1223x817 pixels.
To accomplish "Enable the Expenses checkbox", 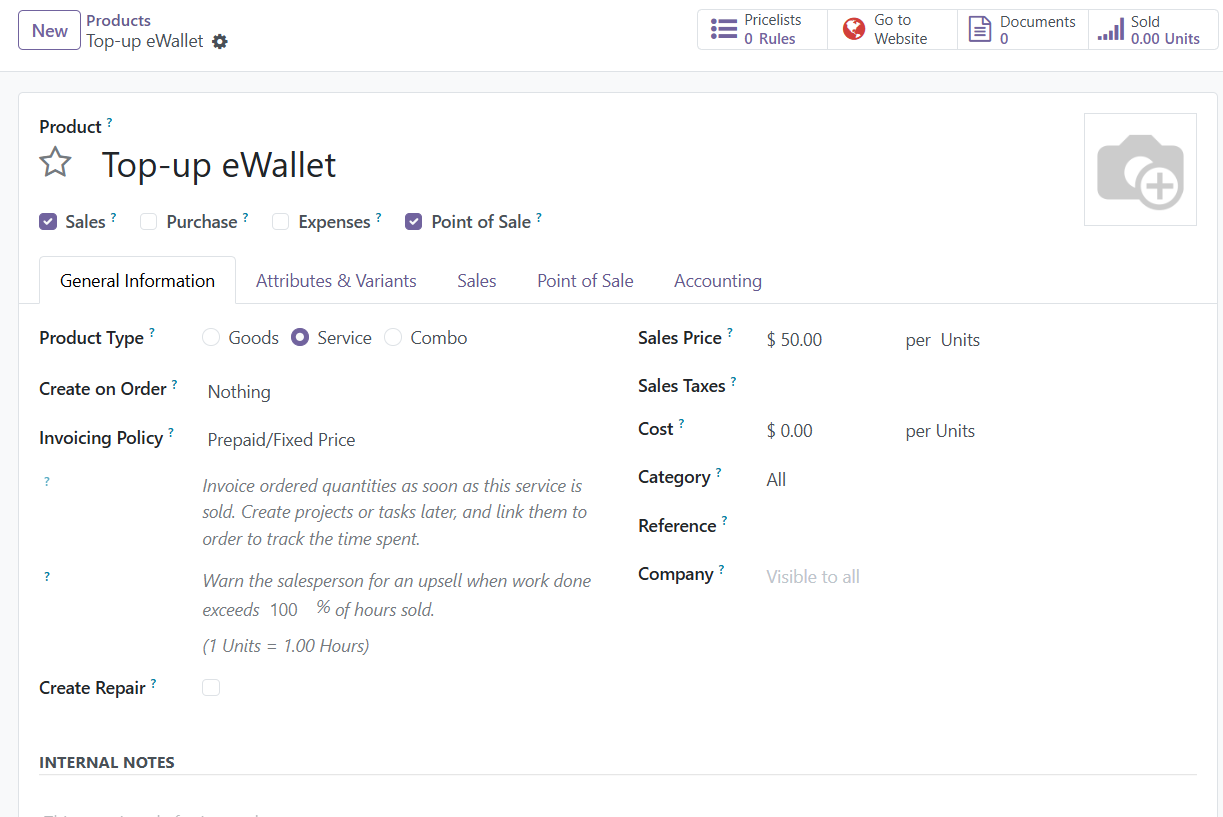I will pos(281,222).
